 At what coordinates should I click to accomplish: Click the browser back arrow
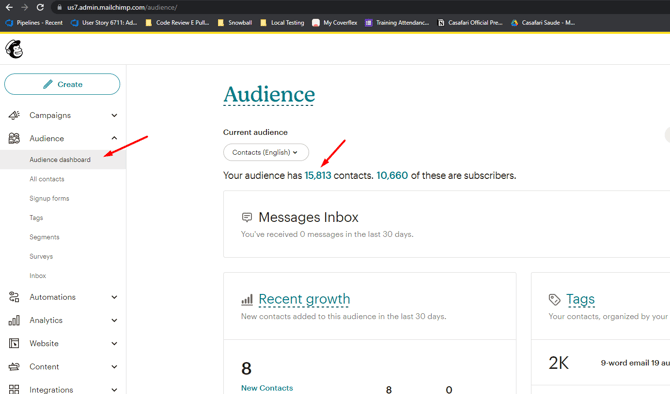9,7
